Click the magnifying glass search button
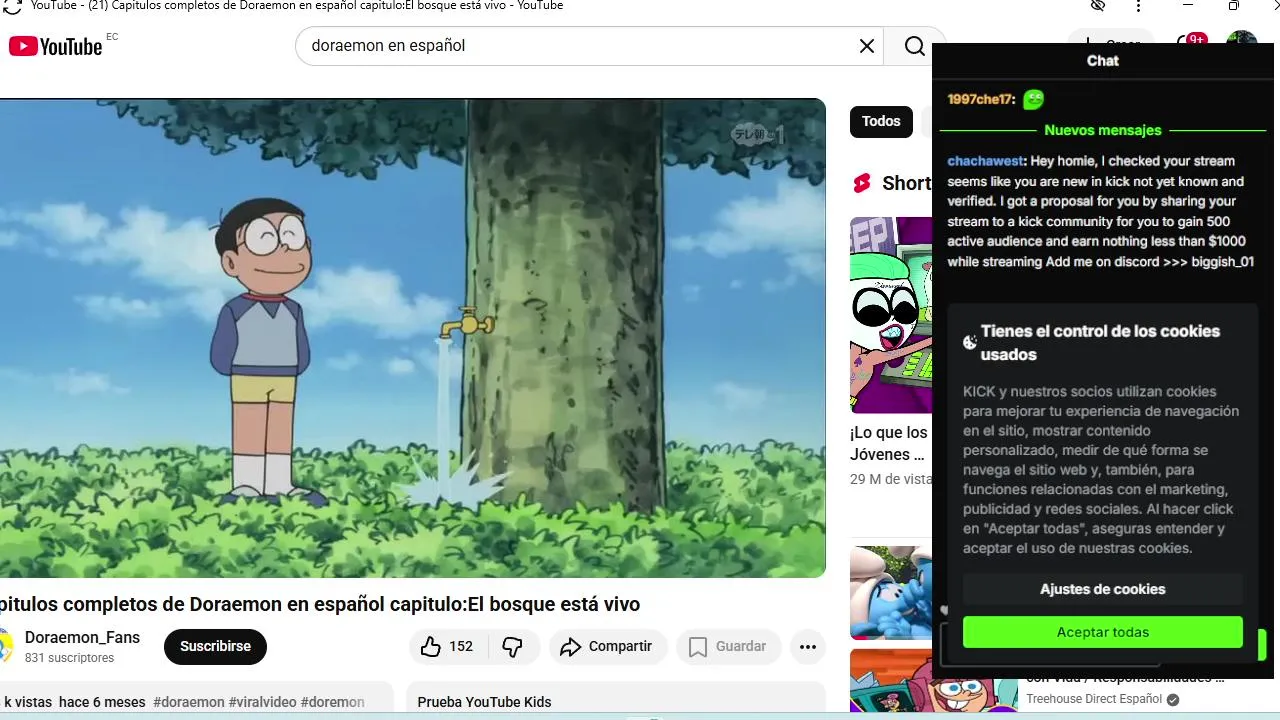 tap(915, 46)
